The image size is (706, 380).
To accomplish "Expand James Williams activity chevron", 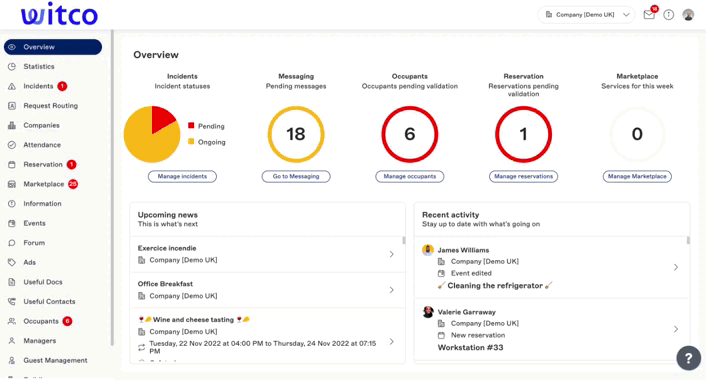I will pos(676,267).
